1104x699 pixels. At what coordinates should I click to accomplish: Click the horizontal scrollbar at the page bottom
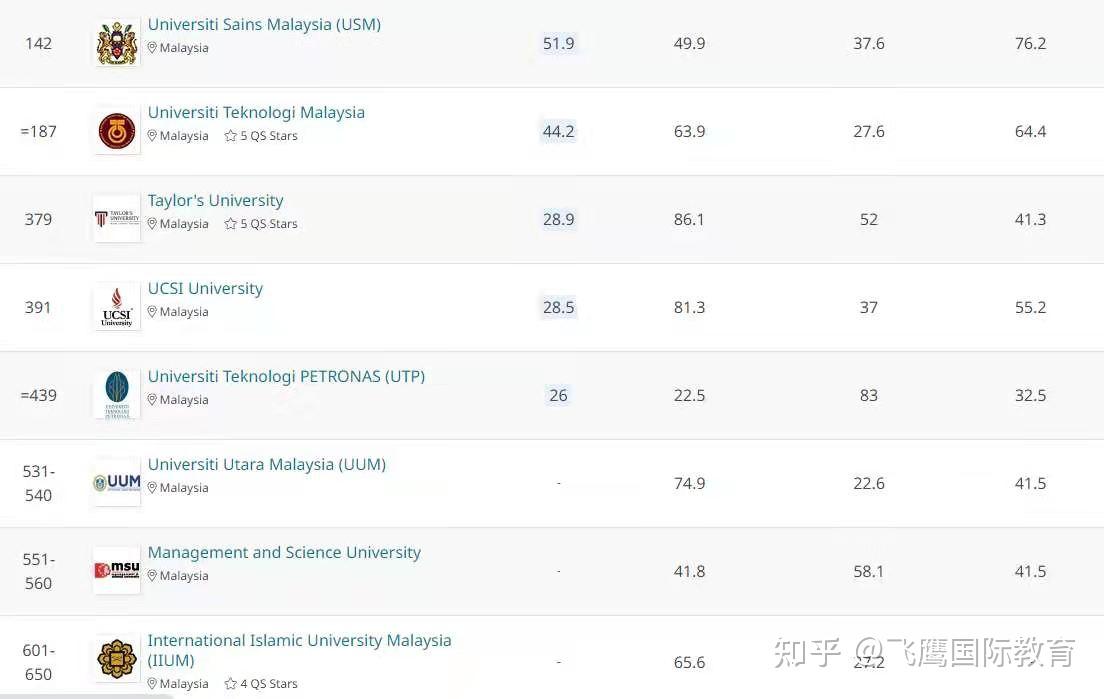[x=86, y=696]
